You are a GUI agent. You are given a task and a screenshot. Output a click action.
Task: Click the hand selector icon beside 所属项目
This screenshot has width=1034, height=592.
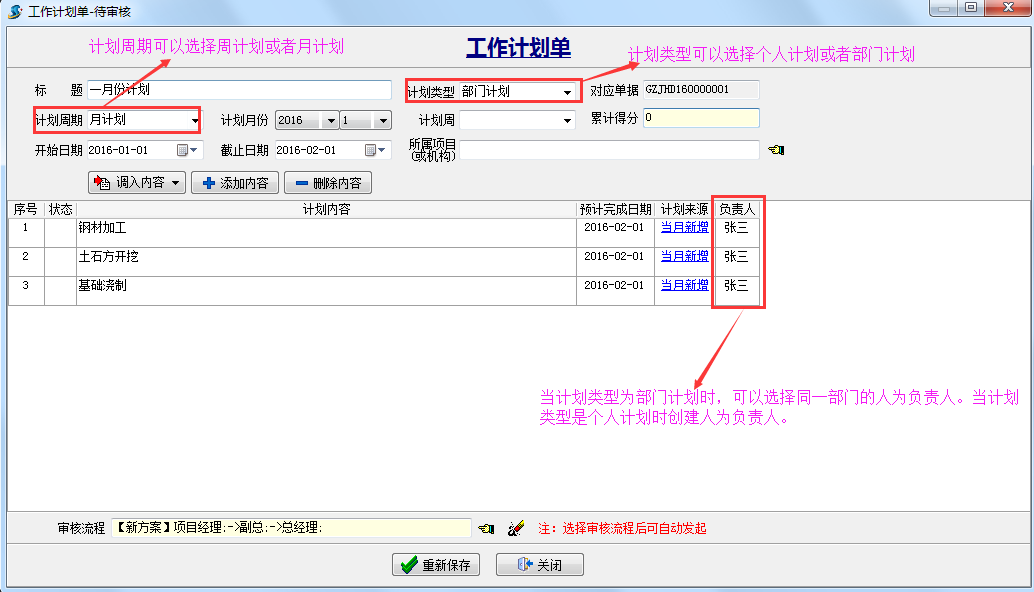point(776,150)
